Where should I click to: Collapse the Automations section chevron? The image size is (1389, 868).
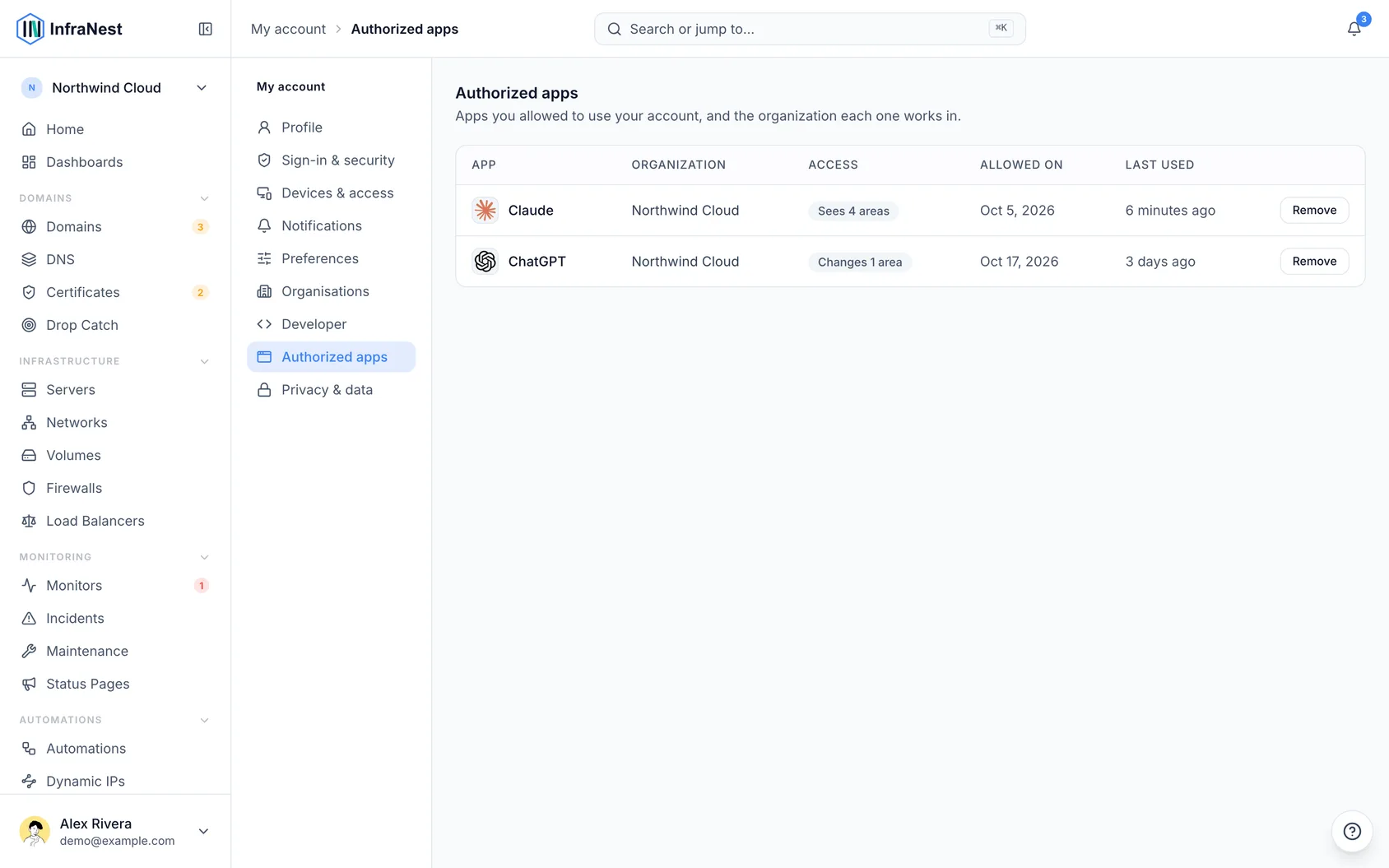coord(205,720)
